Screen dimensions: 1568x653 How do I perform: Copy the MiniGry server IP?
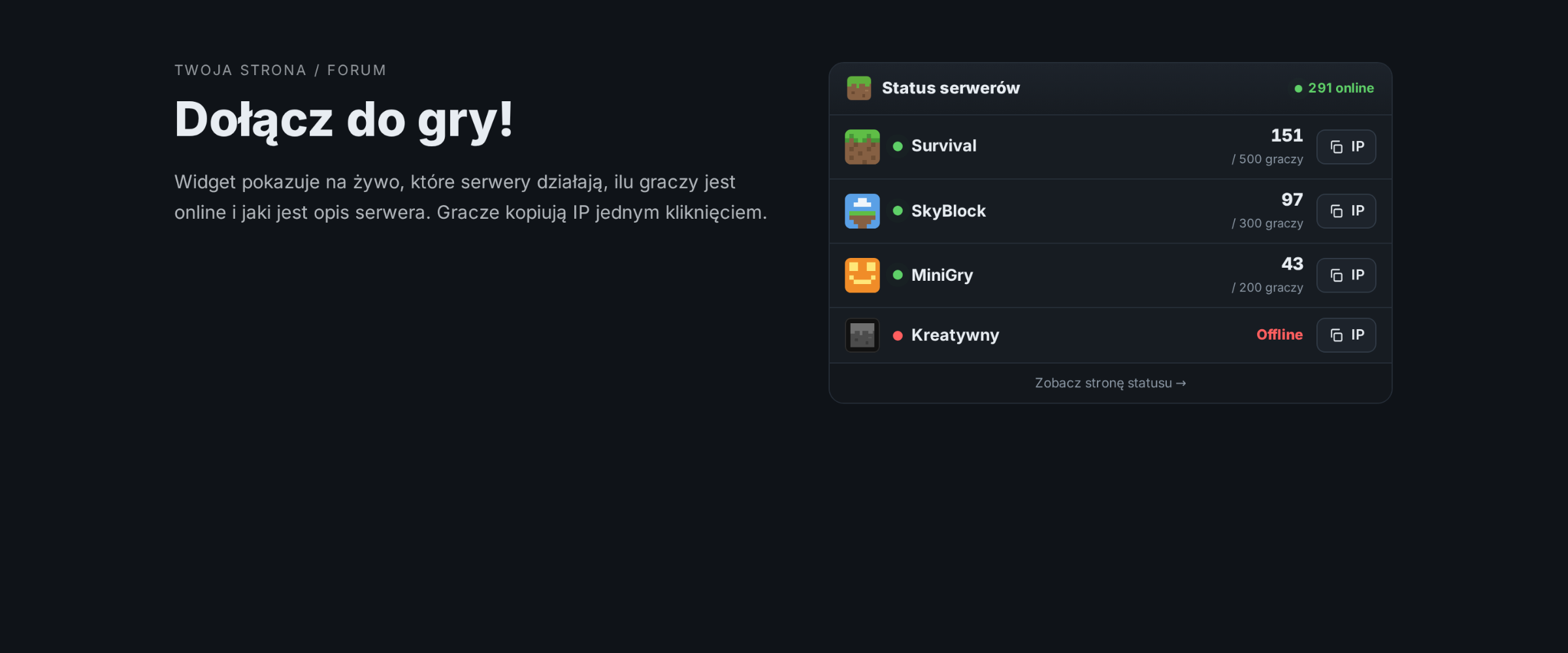coord(1346,275)
